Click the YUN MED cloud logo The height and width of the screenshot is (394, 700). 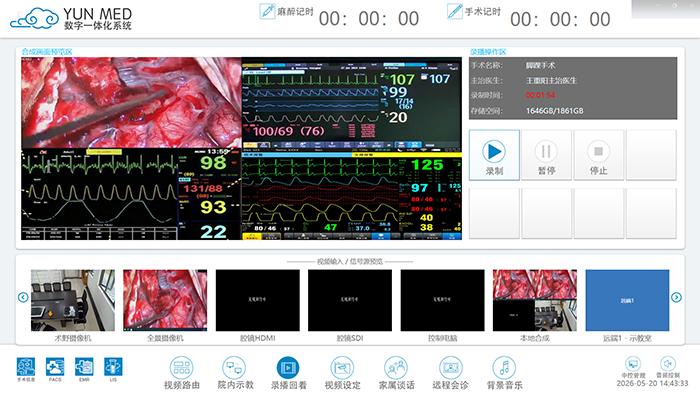(34, 19)
